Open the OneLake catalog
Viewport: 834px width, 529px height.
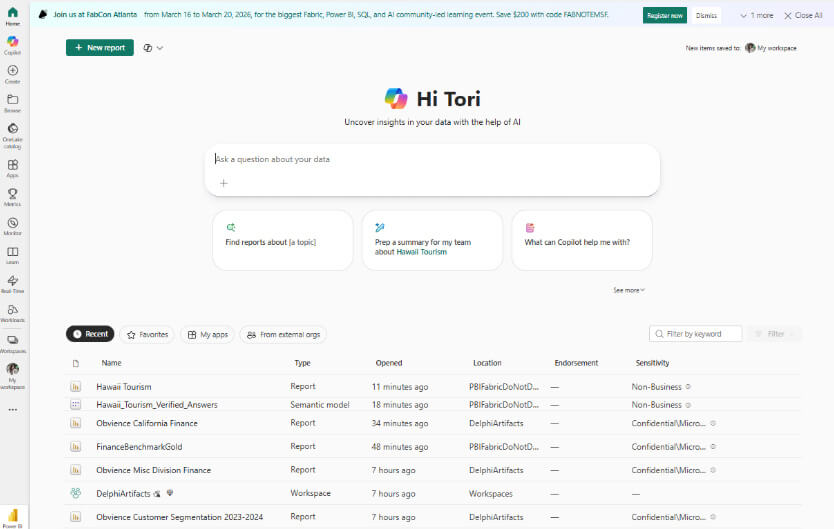click(12, 133)
